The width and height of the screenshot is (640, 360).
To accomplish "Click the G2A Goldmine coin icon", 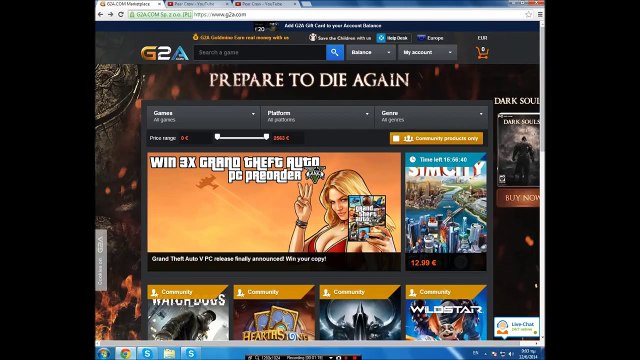I will [196, 37].
